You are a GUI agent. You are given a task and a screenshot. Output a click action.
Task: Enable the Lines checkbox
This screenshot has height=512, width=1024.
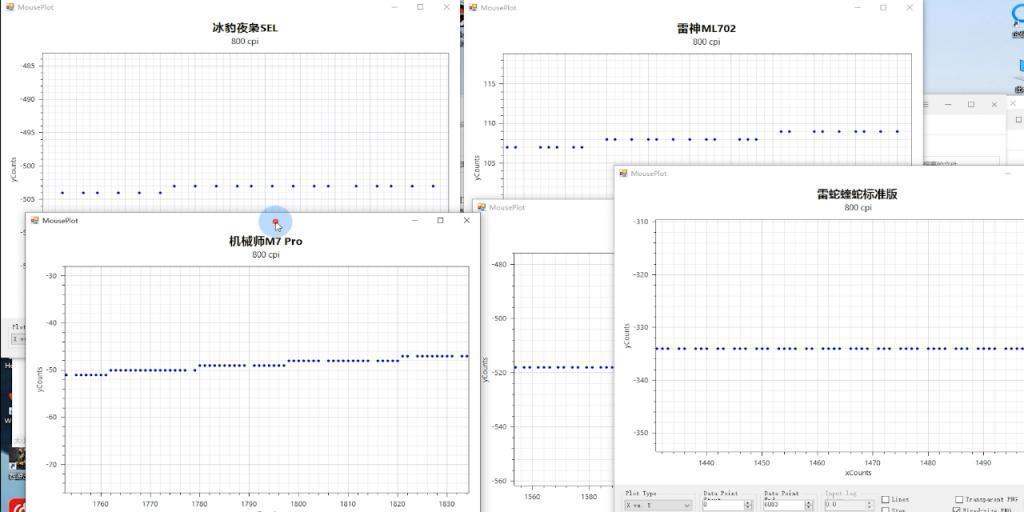tap(885, 499)
